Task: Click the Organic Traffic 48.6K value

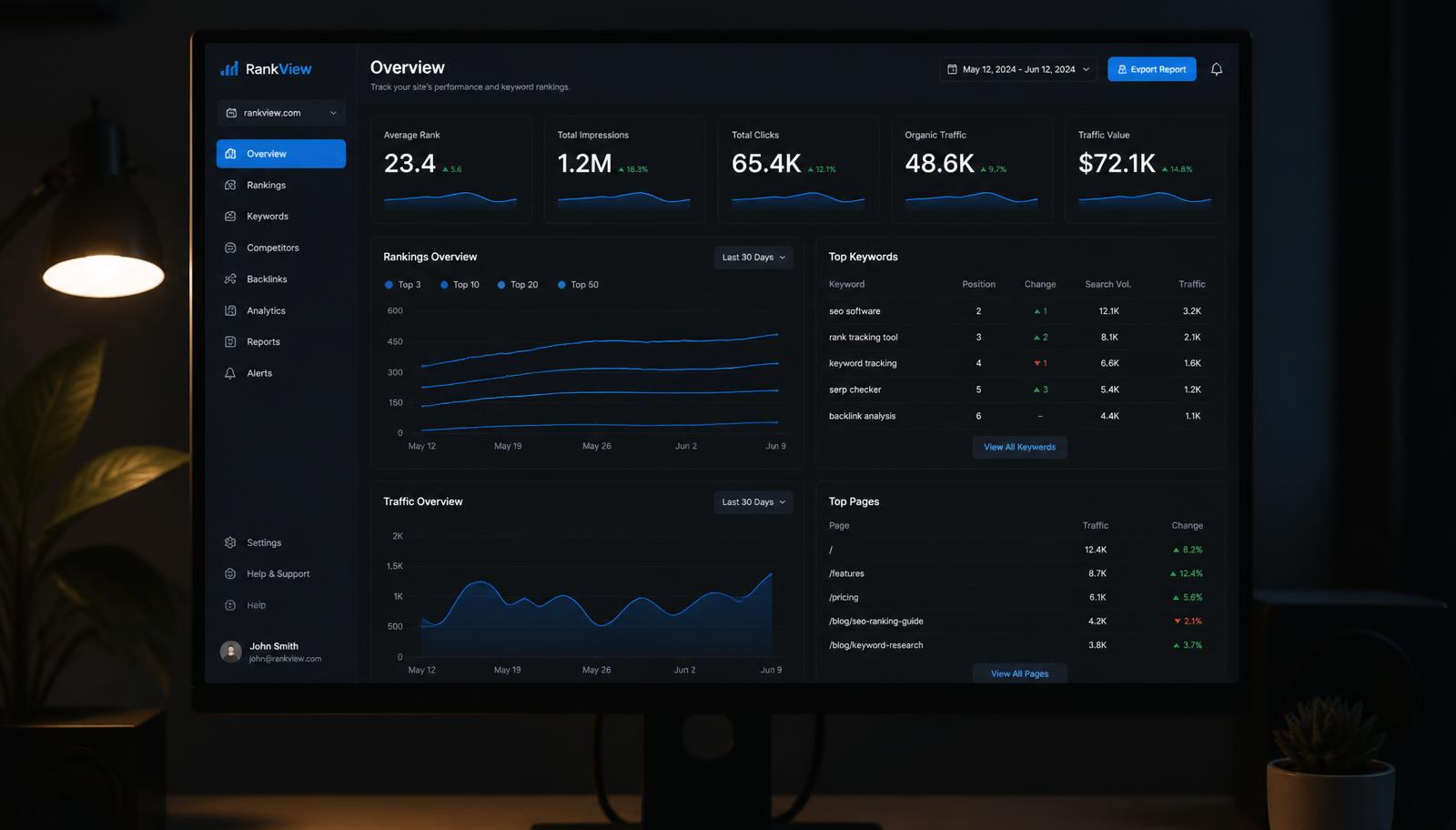Action: 939,164
